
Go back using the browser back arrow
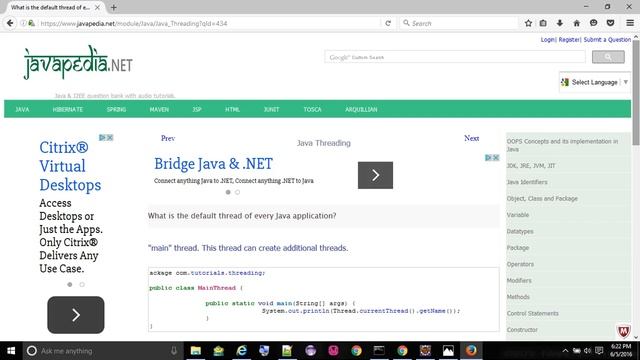10,23
